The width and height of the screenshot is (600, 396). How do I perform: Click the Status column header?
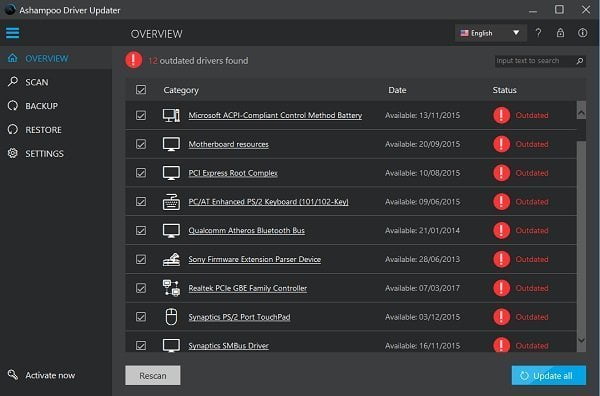coord(504,90)
